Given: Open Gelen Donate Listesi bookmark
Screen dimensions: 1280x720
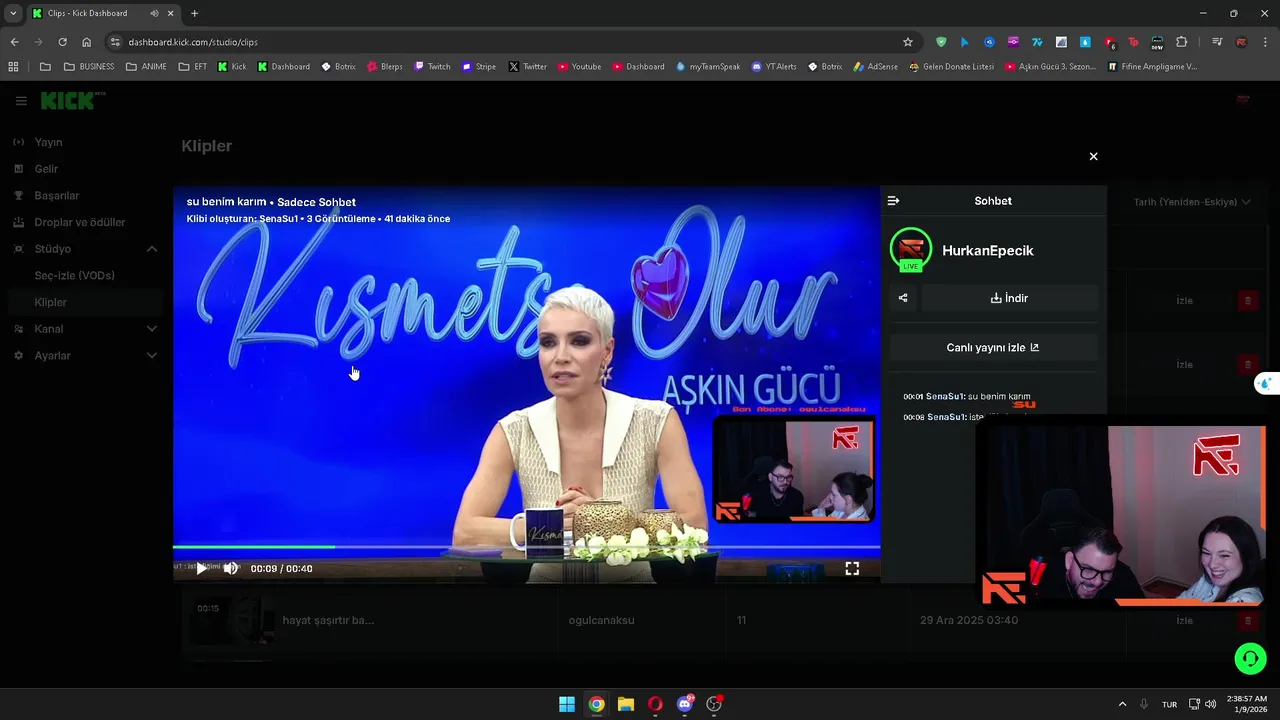Looking at the screenshot, I should (x=951, y=67).
